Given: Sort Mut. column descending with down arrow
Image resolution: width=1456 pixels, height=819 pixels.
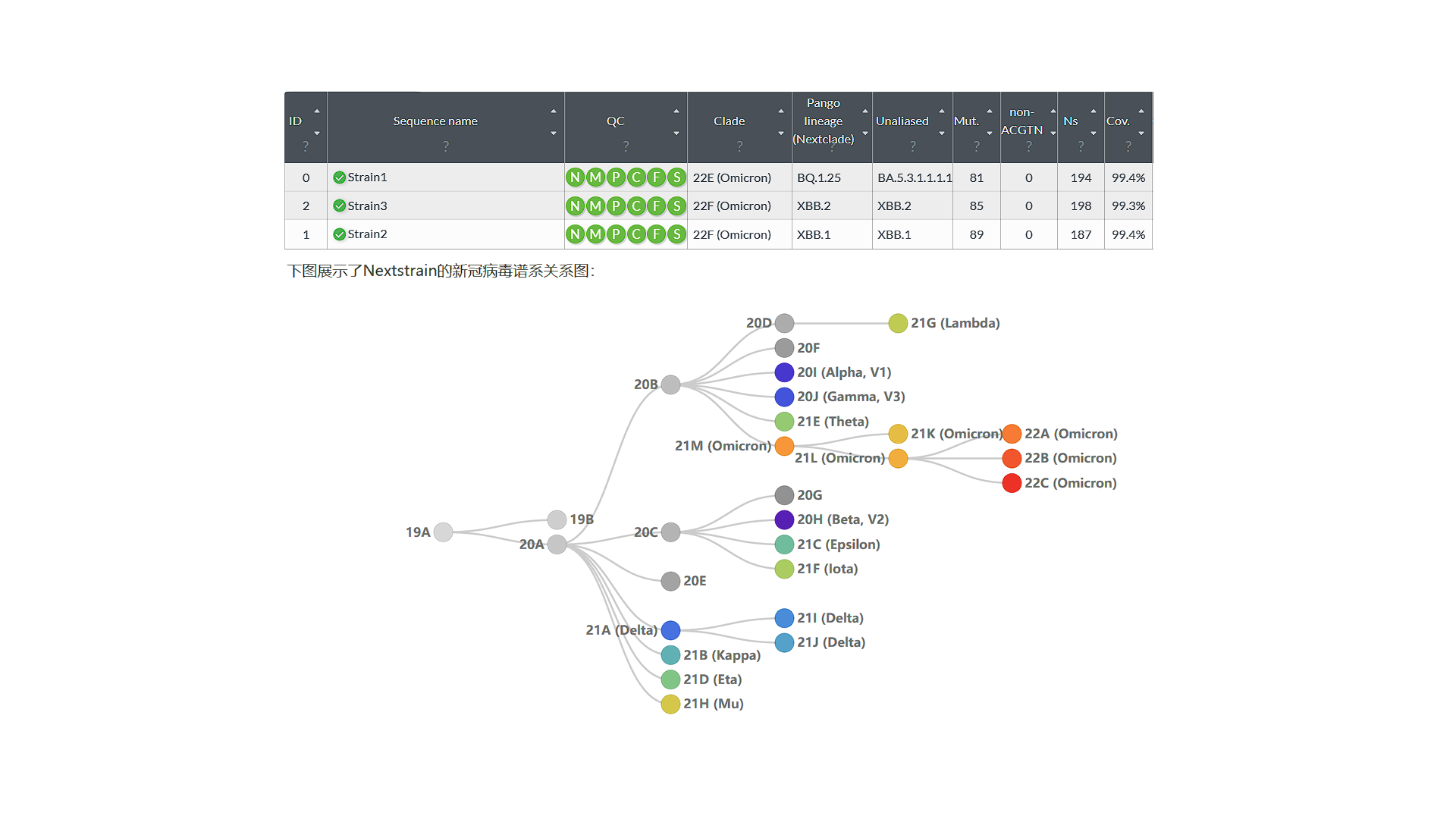Looking at the screenshot, I should (989, 133).
